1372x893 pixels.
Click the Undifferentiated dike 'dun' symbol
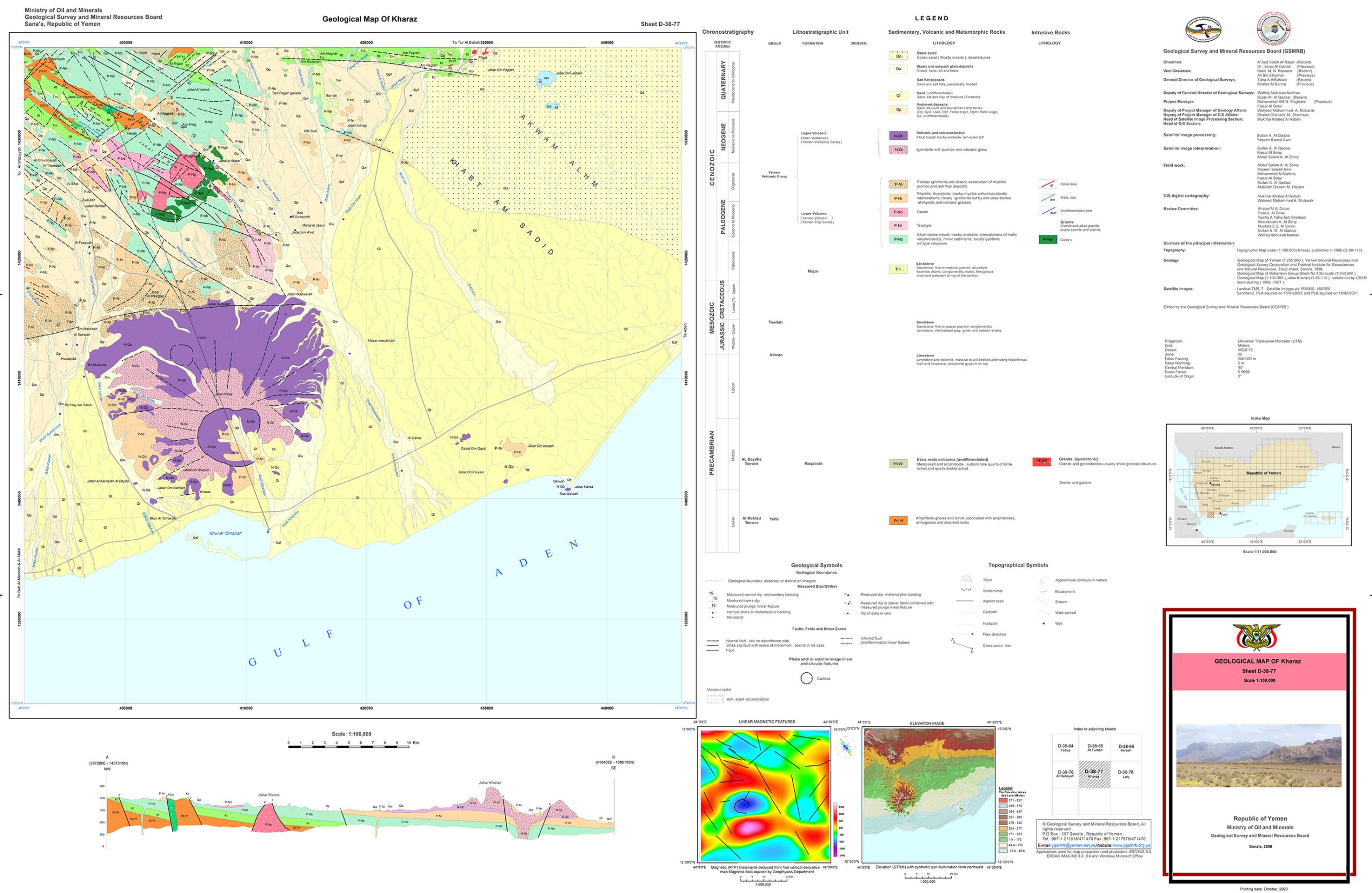point(1047,211)
